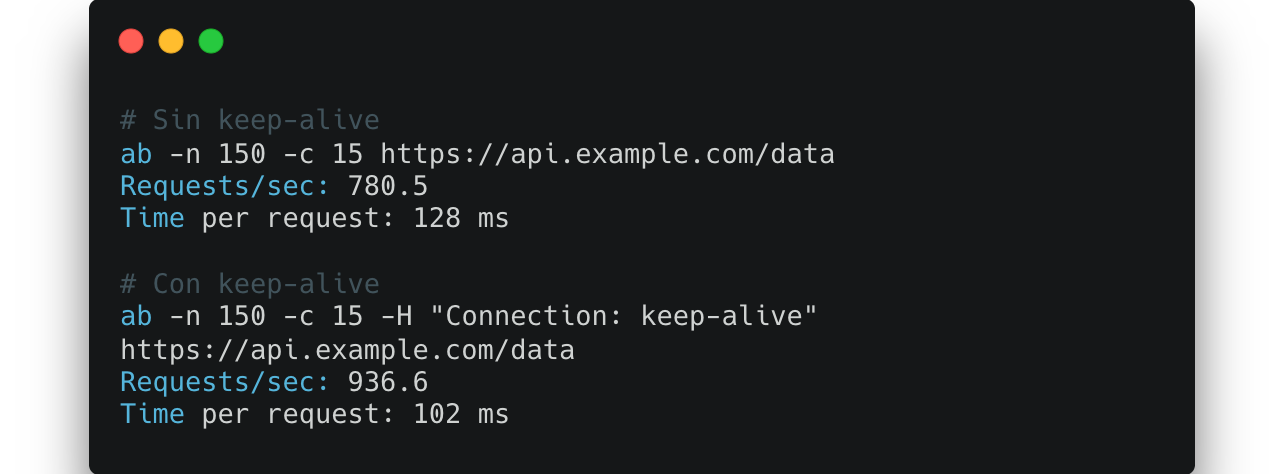Click the "Time" keyword on the 128 ms line

click(152, 218)
